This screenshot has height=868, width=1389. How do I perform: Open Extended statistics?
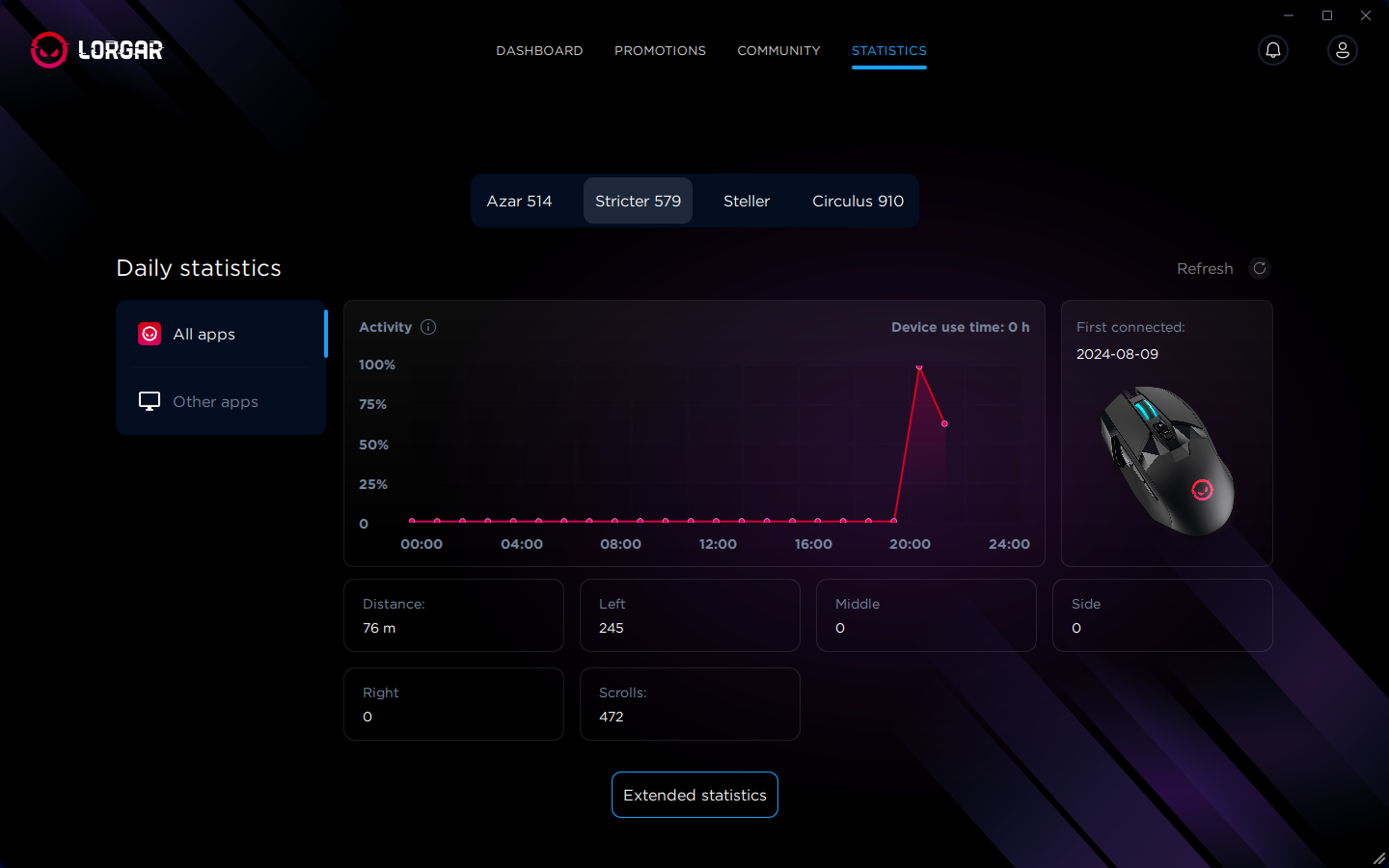[694, 795]
